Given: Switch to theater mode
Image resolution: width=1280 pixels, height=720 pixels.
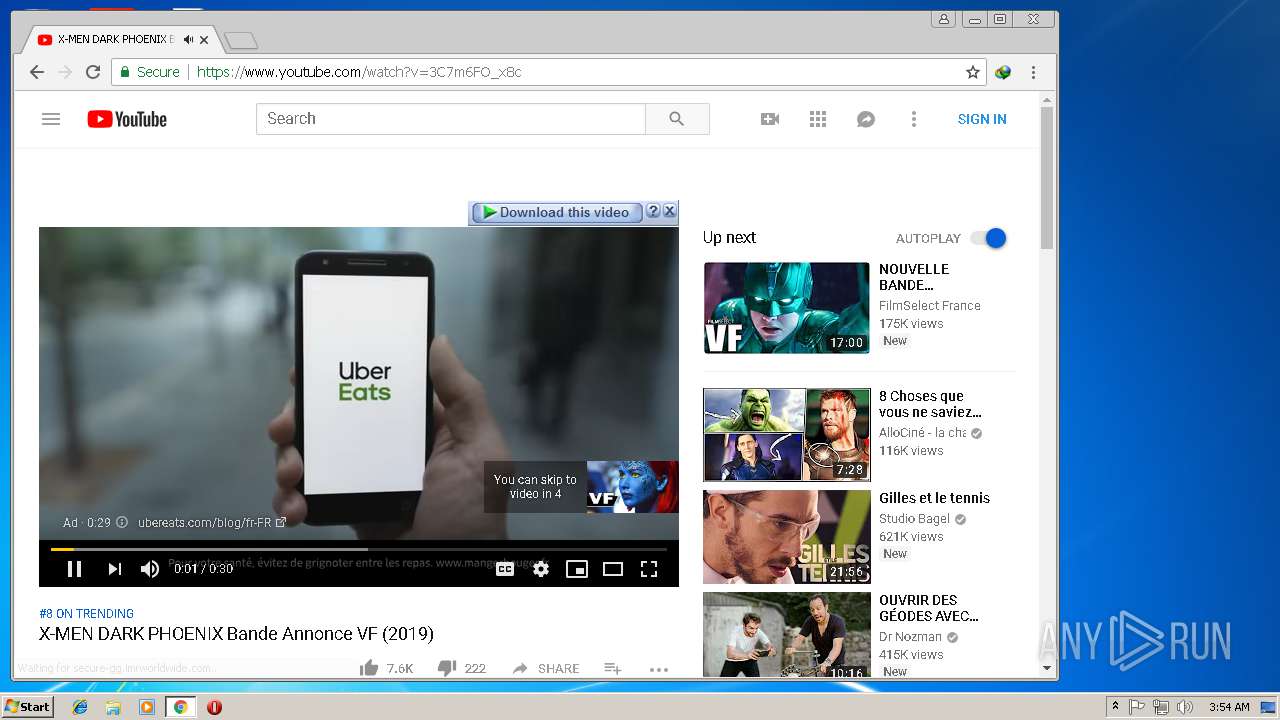Looking at the screenshot, I should click(x=613, y=569).
